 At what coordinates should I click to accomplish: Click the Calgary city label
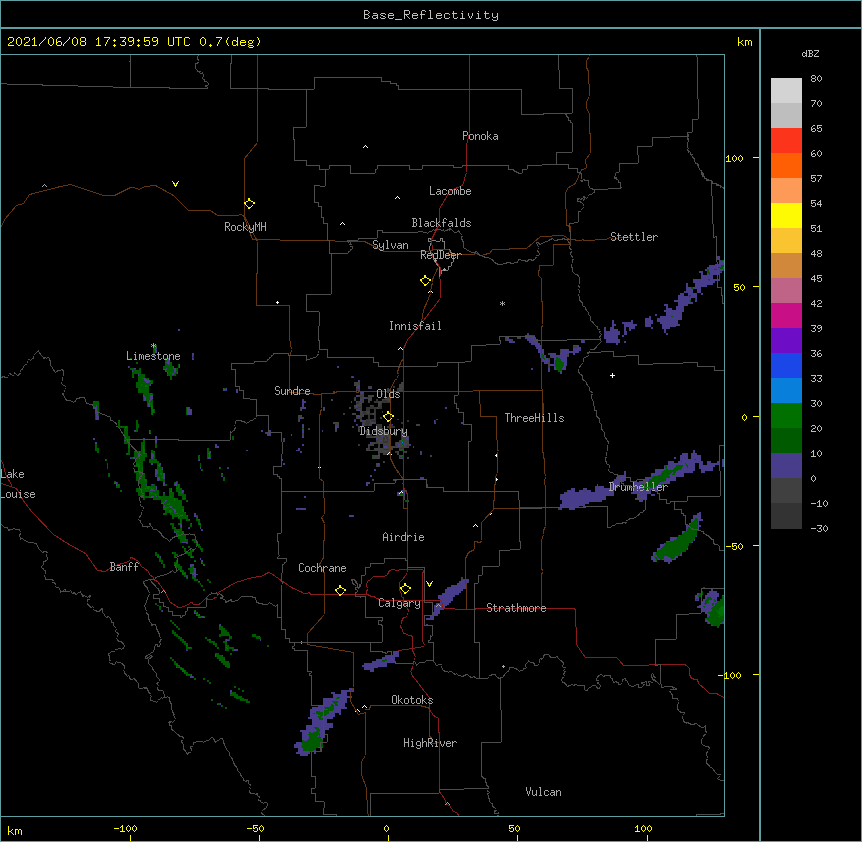pyautogui.click(x=399, y=603)
